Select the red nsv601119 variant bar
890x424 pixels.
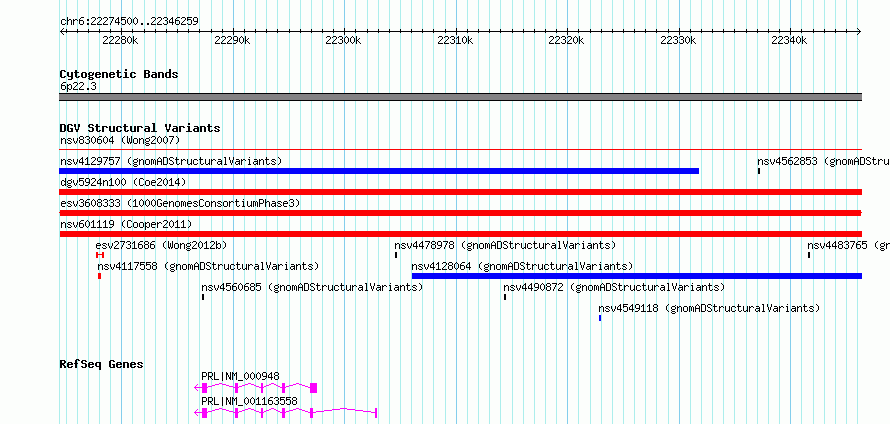tap(460, 234)
